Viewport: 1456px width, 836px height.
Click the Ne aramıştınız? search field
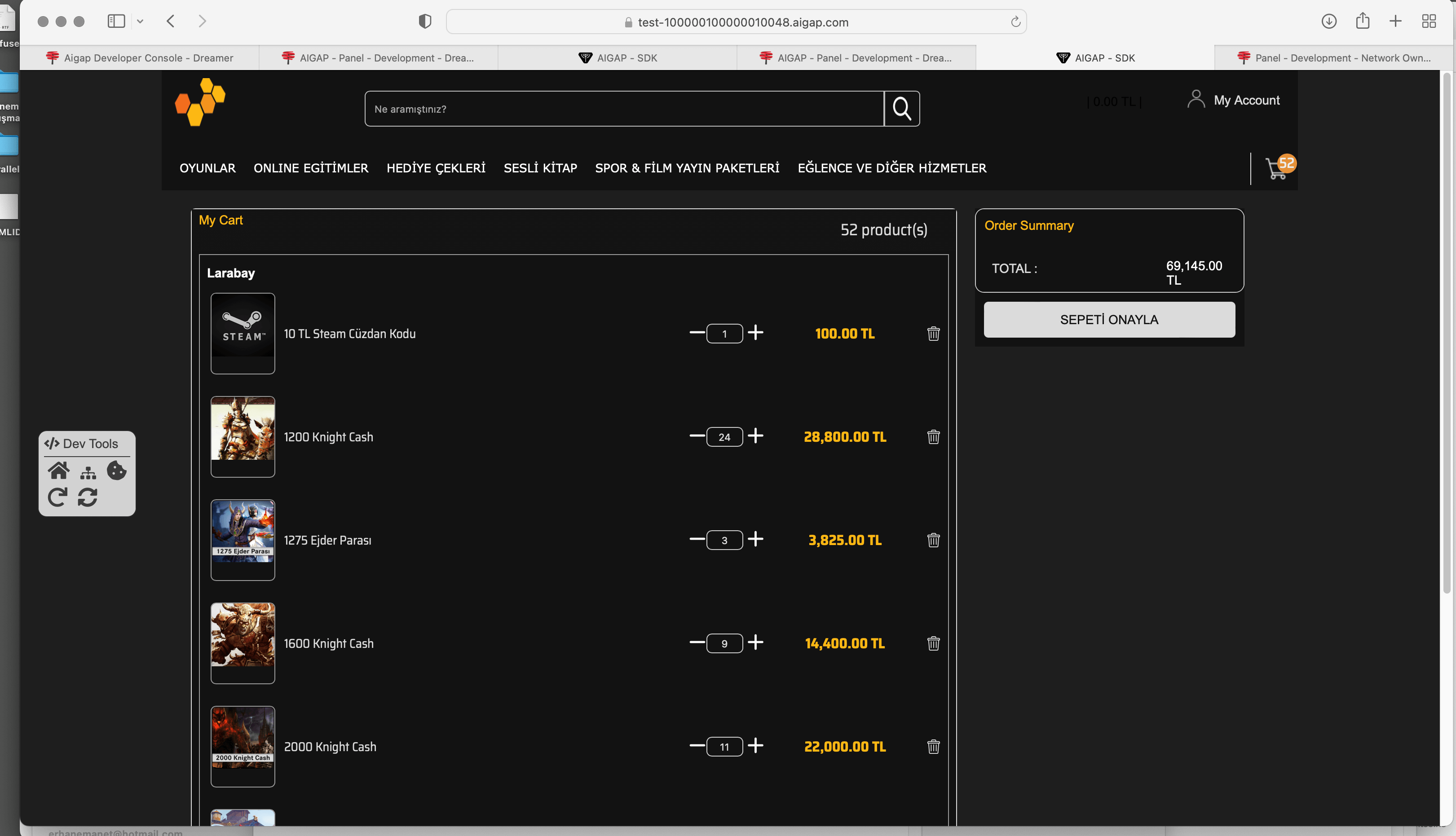click(624, 109)
